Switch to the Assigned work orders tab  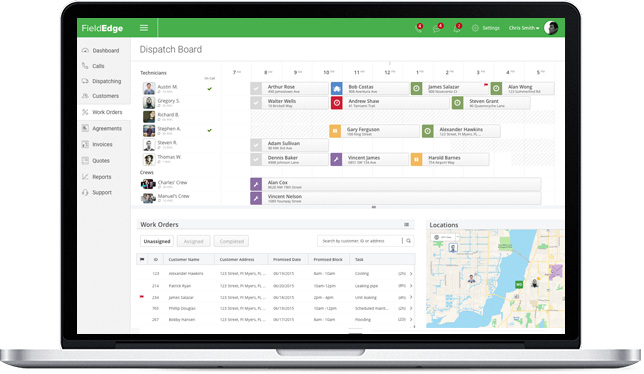point(193,241)
